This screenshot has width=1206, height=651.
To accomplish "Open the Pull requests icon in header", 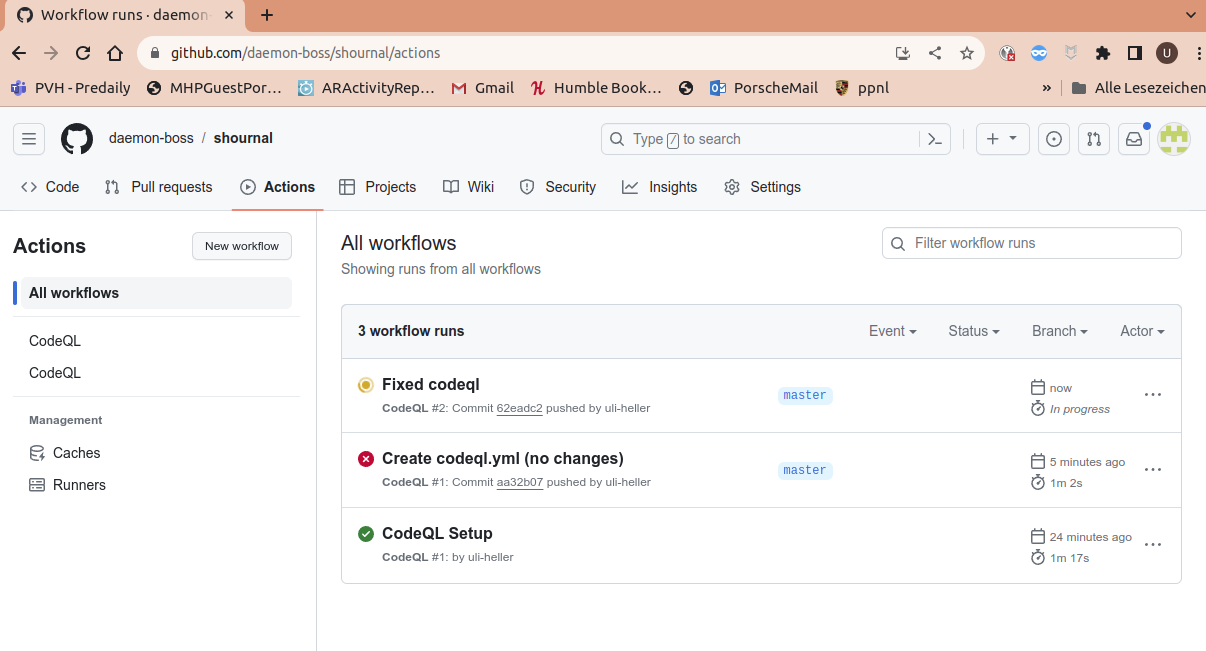I will tap(1094, 139).
